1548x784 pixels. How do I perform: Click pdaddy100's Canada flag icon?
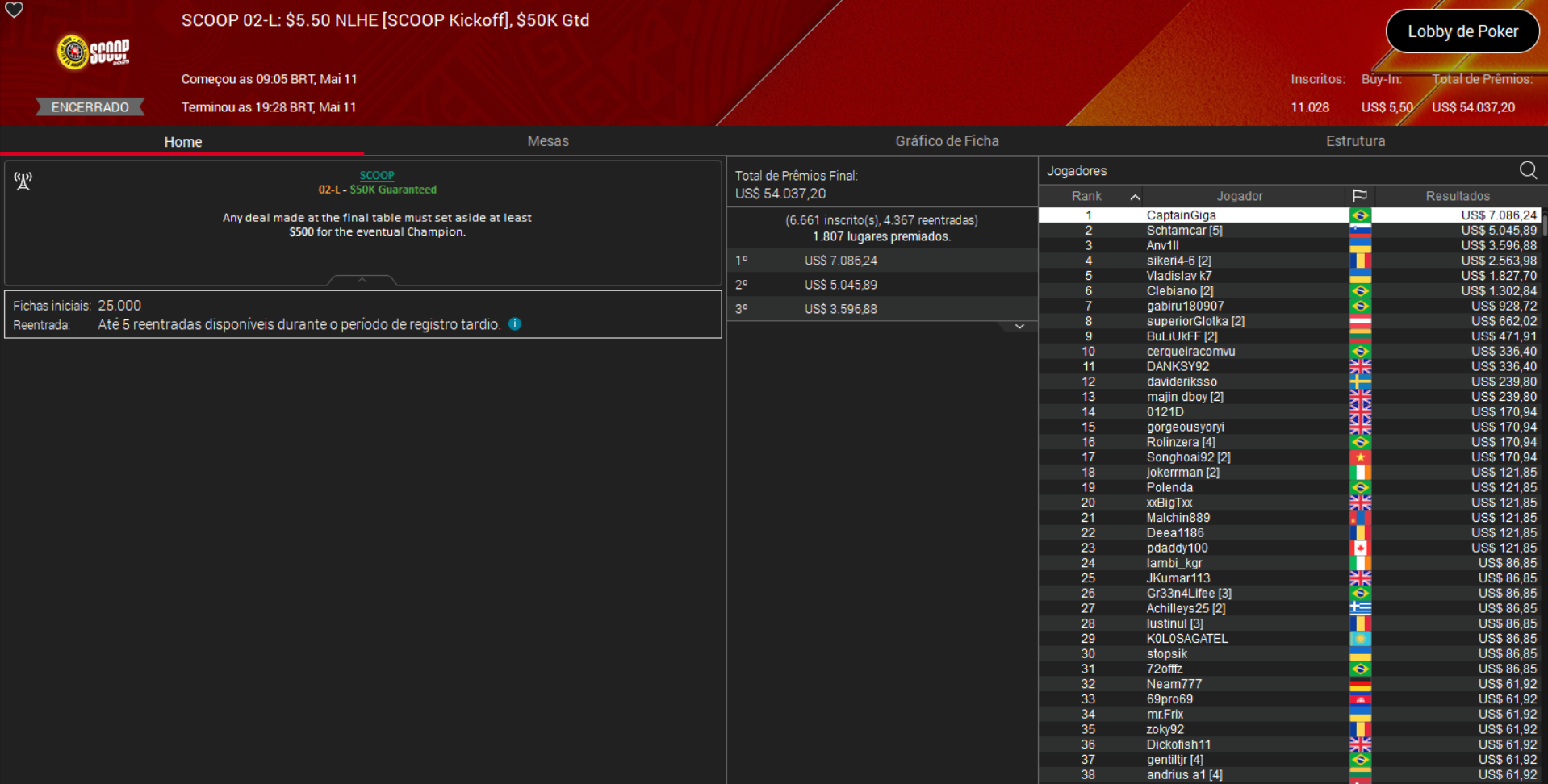pyautogui.click(x=1360, y=548)
